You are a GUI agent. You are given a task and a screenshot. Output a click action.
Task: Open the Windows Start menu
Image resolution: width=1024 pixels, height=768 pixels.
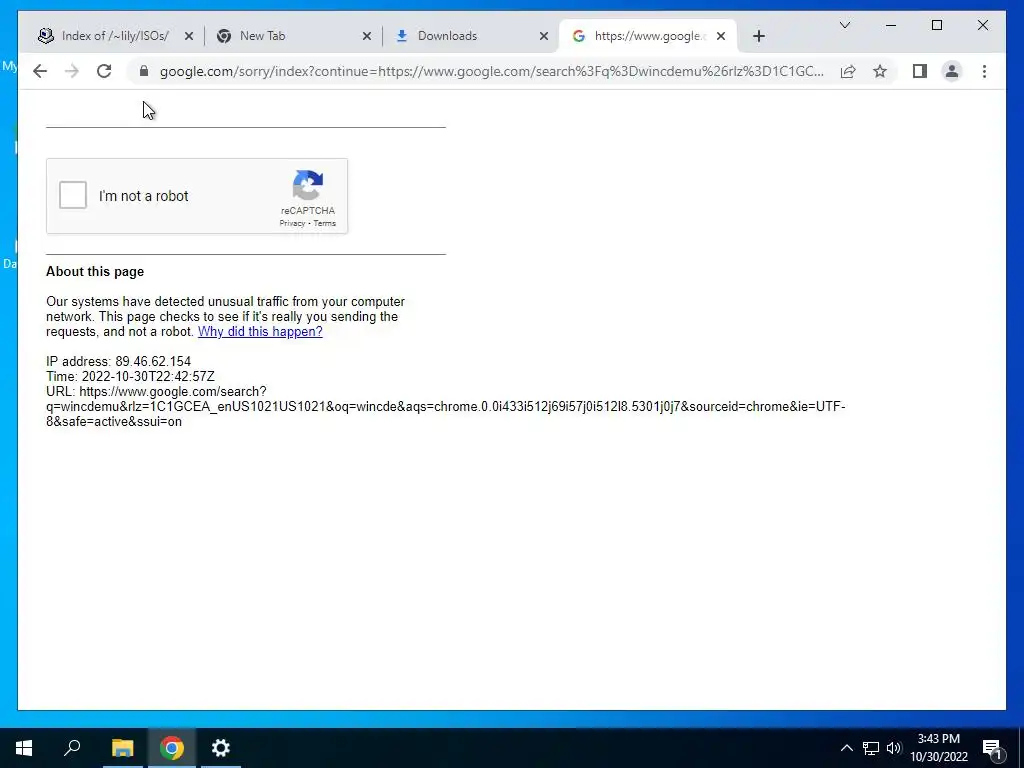point(24,748)
